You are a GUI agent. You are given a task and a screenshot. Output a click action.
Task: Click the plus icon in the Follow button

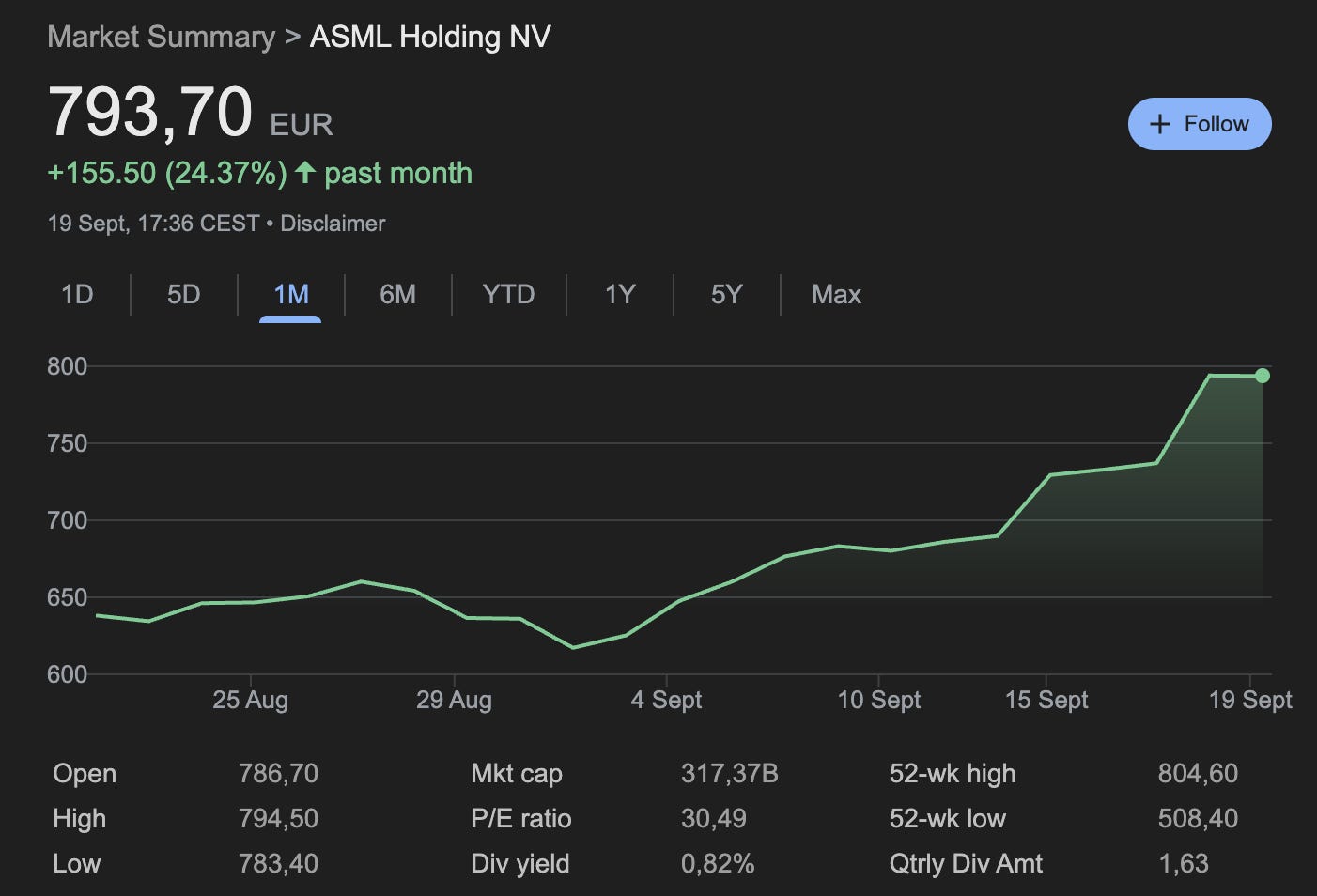[x=1160, y=124]
